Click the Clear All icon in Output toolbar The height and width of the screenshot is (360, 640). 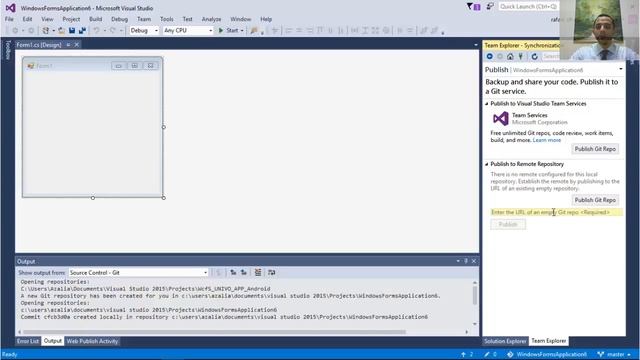[x=258, y=273]
